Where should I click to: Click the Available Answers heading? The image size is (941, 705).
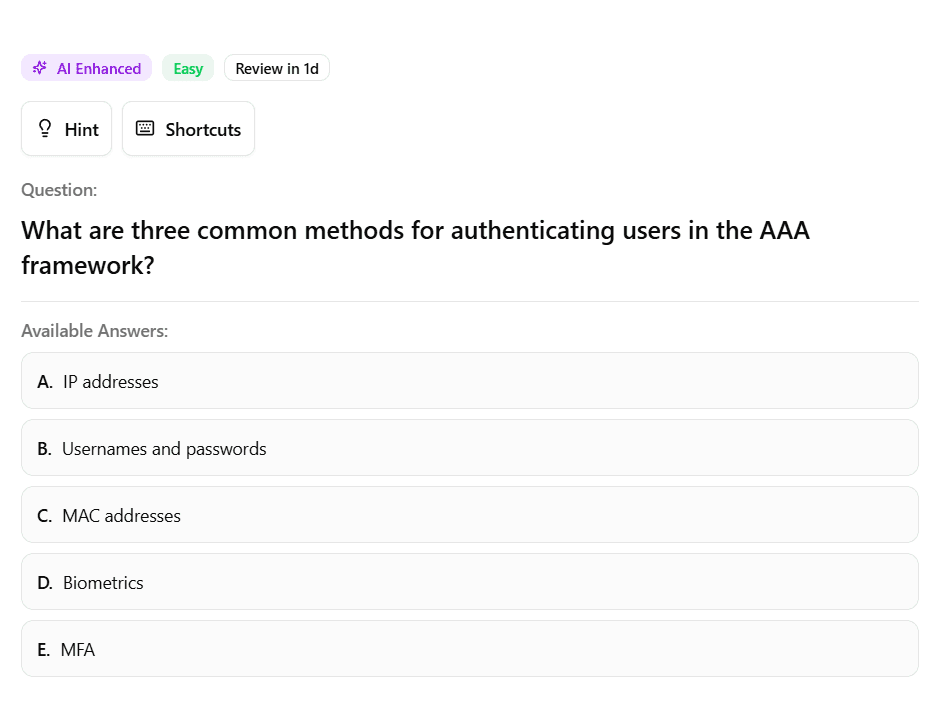pos(95,330)
